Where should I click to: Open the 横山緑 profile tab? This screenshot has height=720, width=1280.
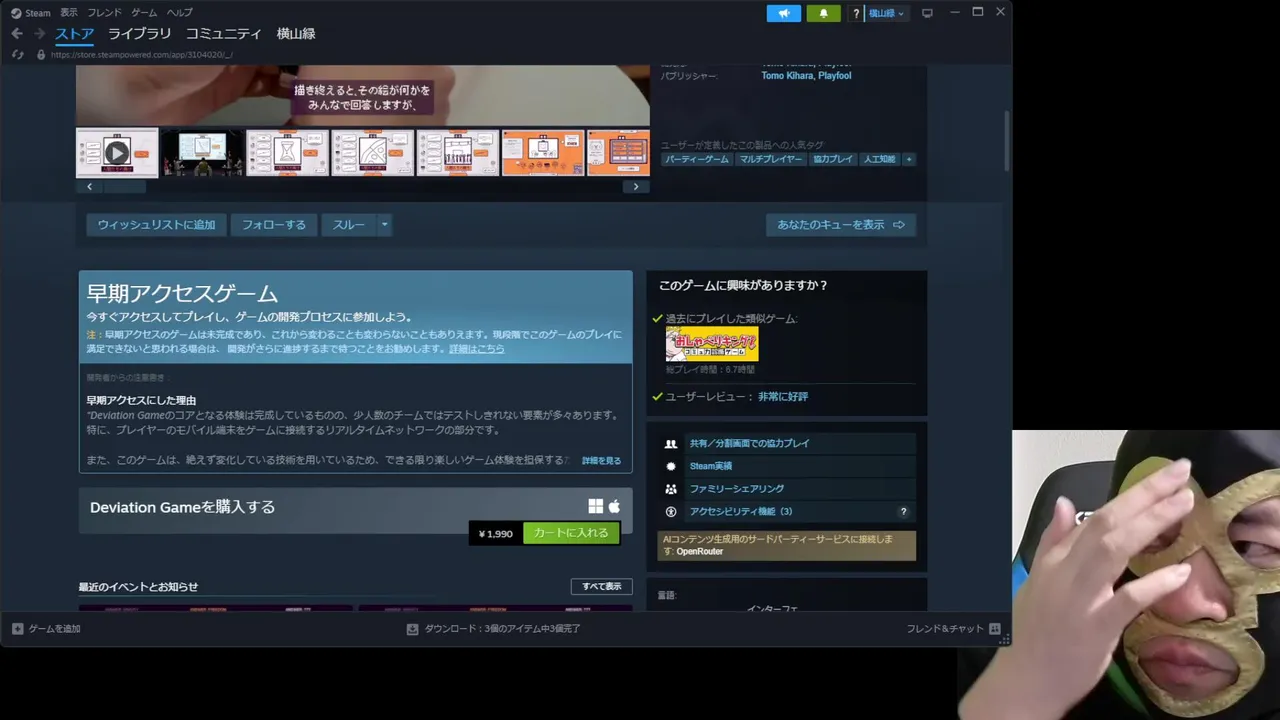(296, 34)
